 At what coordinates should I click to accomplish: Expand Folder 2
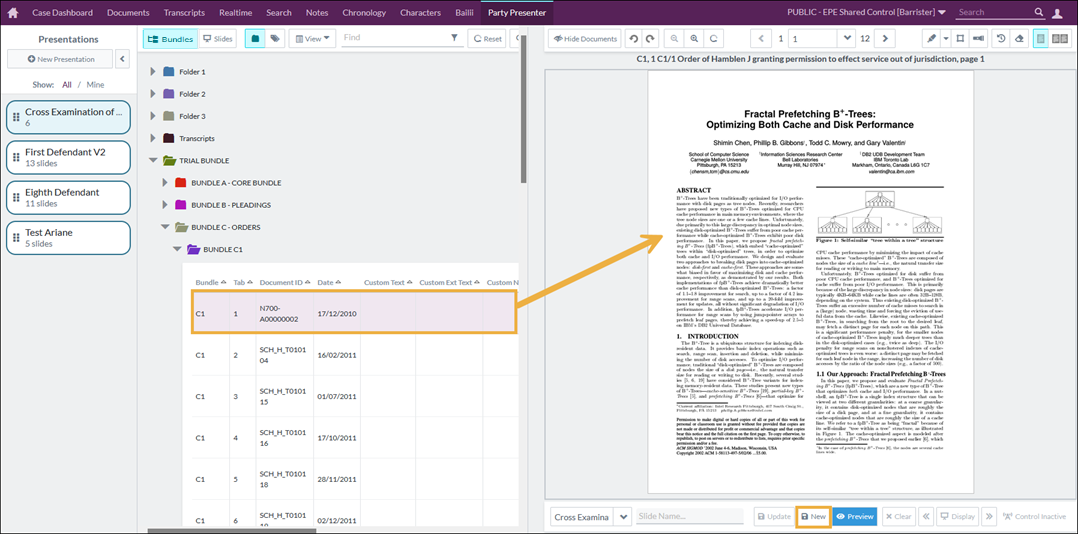[x=153, y=93]
